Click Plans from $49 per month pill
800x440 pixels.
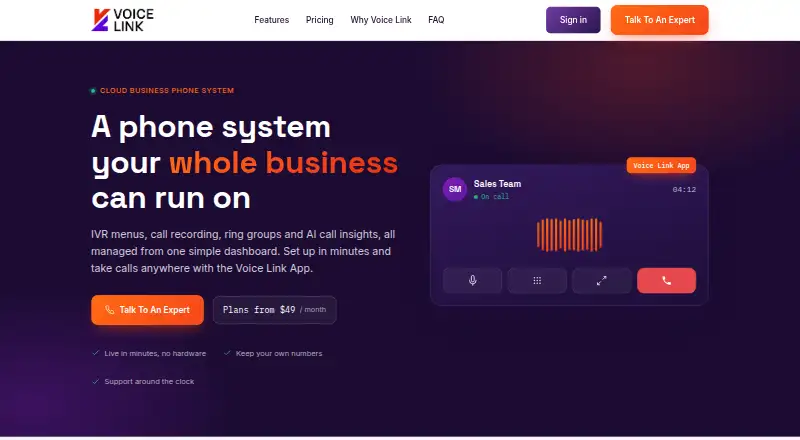pos(274,310)
